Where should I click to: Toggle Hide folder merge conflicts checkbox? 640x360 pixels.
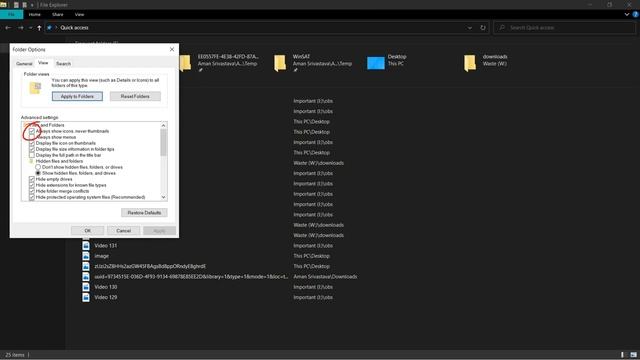click(x=32, y=191)
